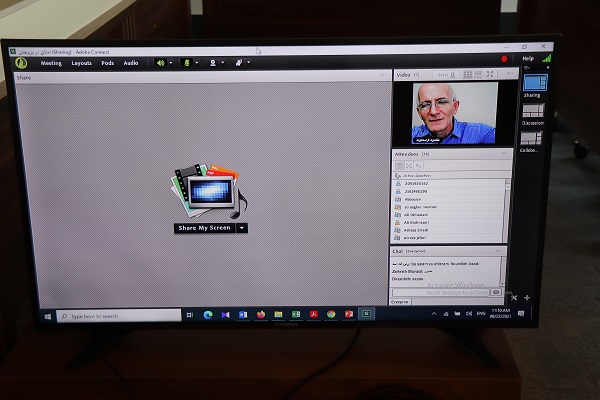Screen dimensions: 600x400
Task: Click the raise hand status icon
Action: pos(238,62)
